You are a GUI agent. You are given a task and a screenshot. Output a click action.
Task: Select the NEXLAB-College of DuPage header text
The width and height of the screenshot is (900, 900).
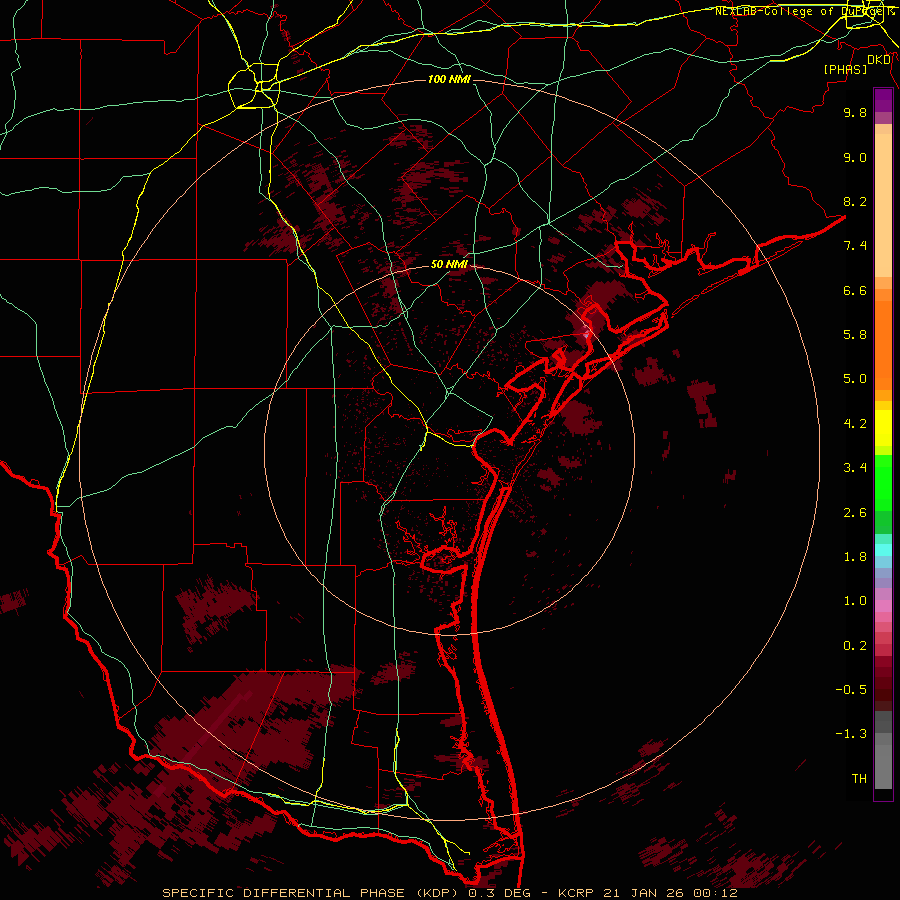click(x=804, y=11)
